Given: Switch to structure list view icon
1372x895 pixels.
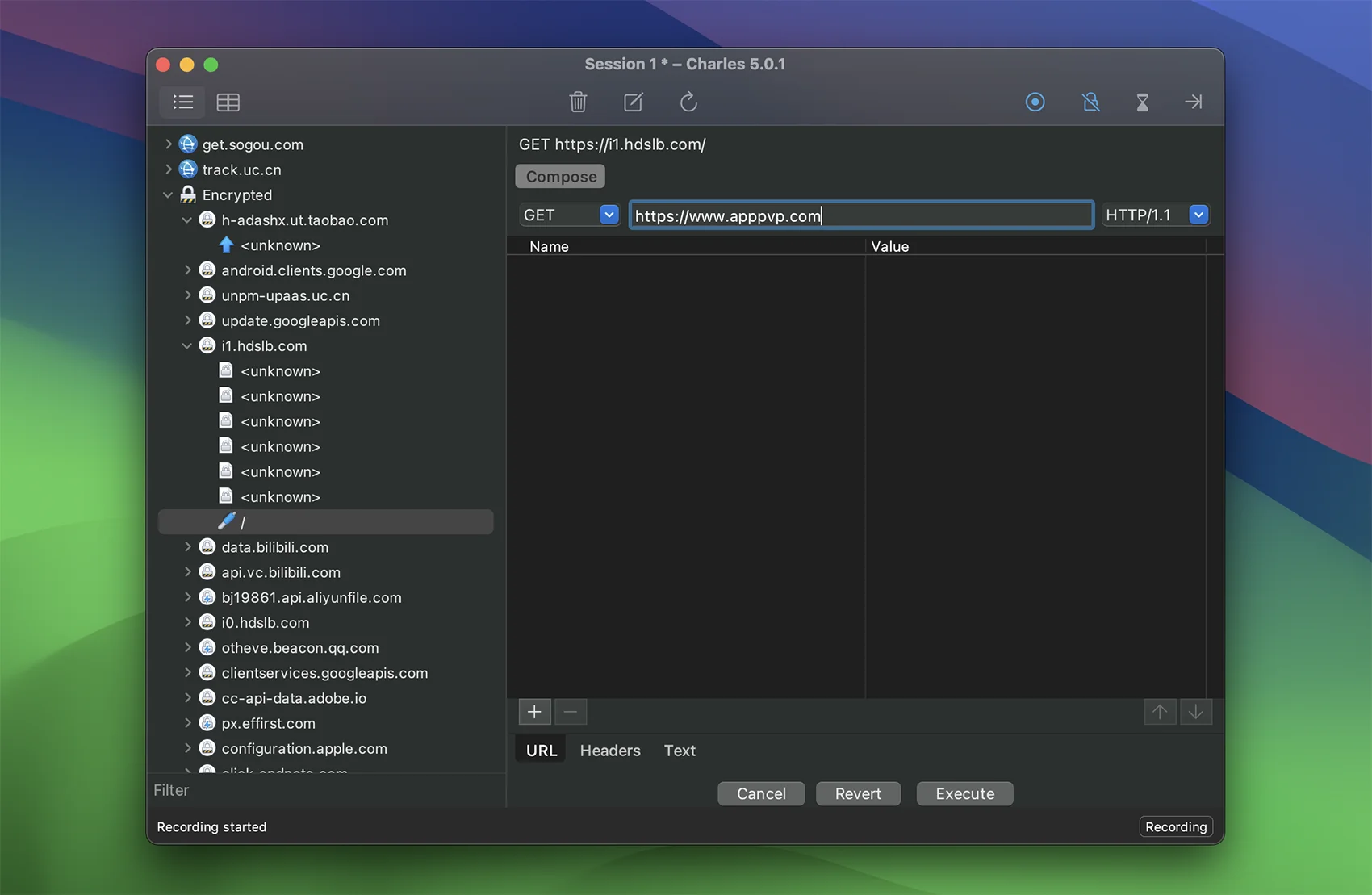Looking at the screenshot, I should coord(183,102).
